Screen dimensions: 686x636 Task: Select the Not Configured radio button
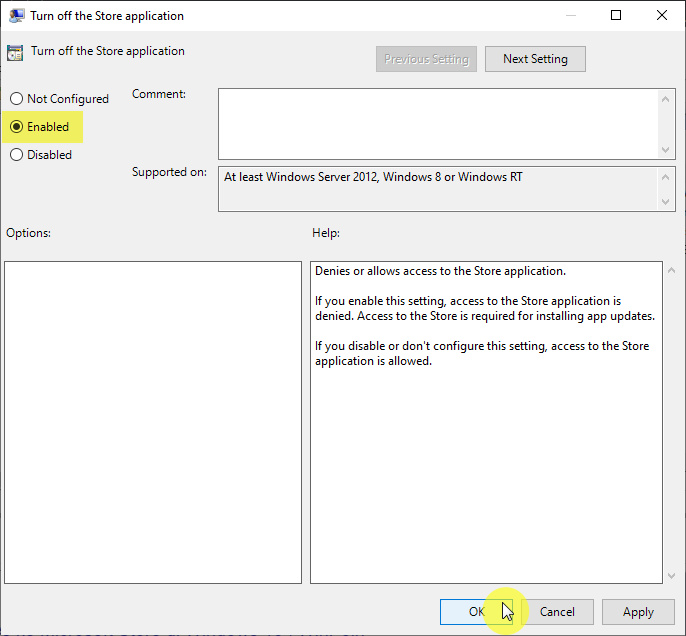59,99
